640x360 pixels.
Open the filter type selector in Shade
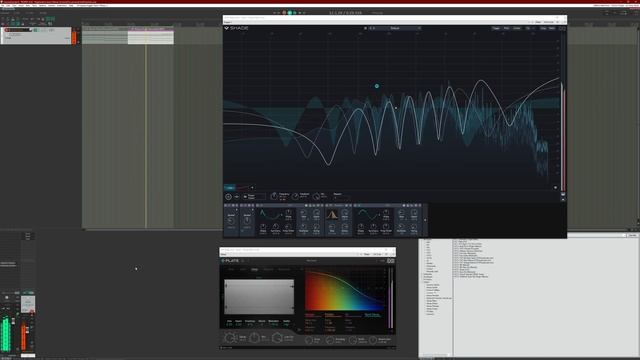(254, 197)
